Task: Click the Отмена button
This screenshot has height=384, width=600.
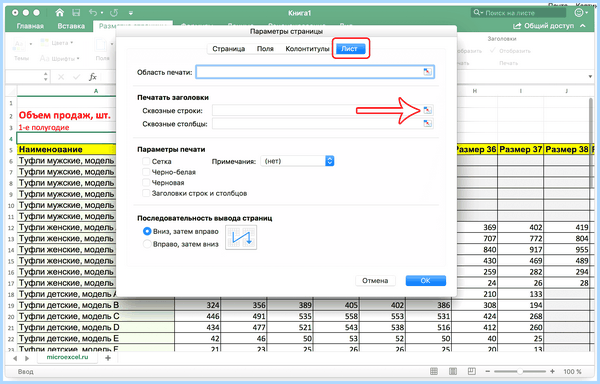Action: click(375, 280)
